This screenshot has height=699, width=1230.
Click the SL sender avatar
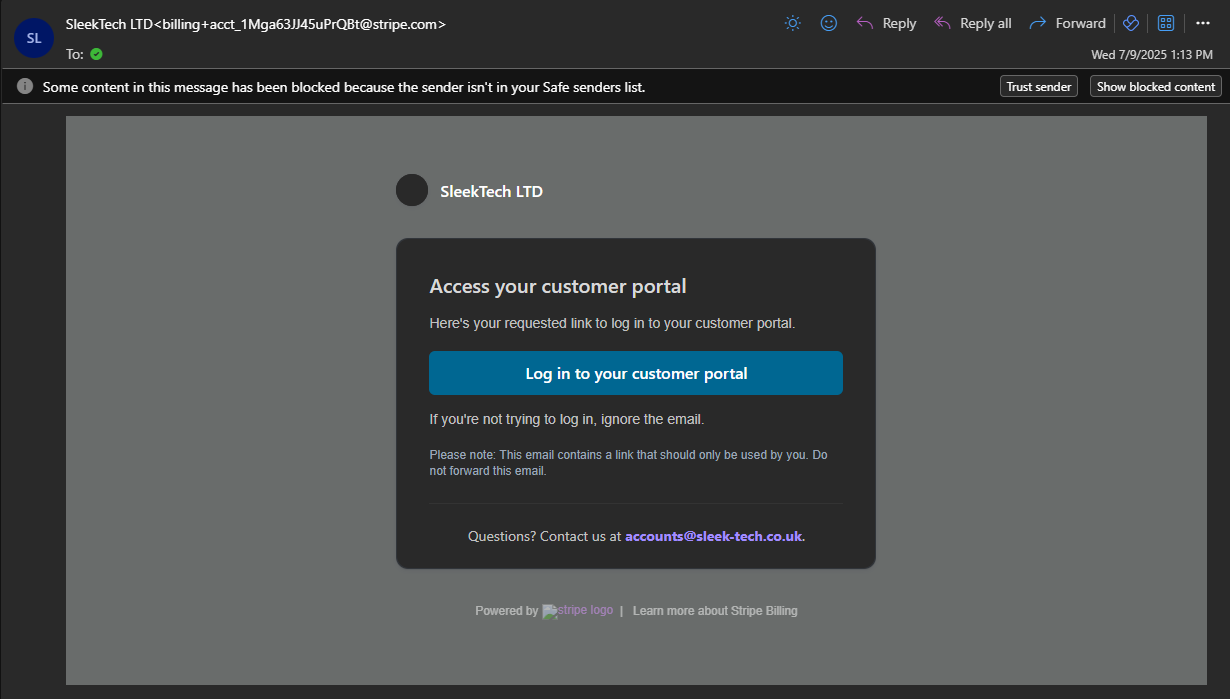coord(34,38)
